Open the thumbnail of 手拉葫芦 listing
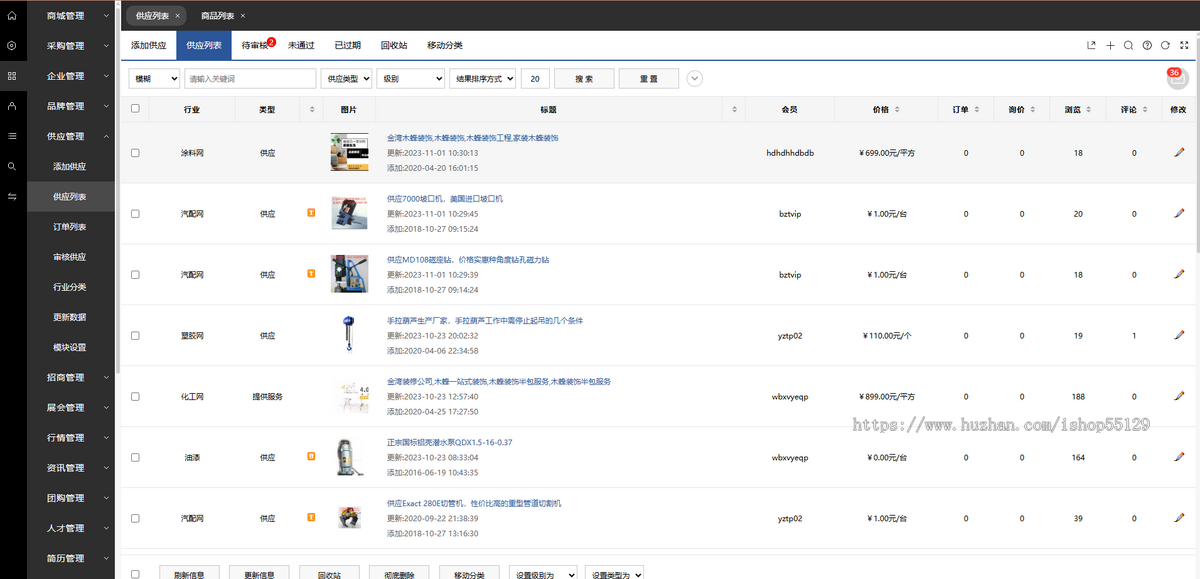This screenshot has width=1200, height=579. [x=350, y=335]
